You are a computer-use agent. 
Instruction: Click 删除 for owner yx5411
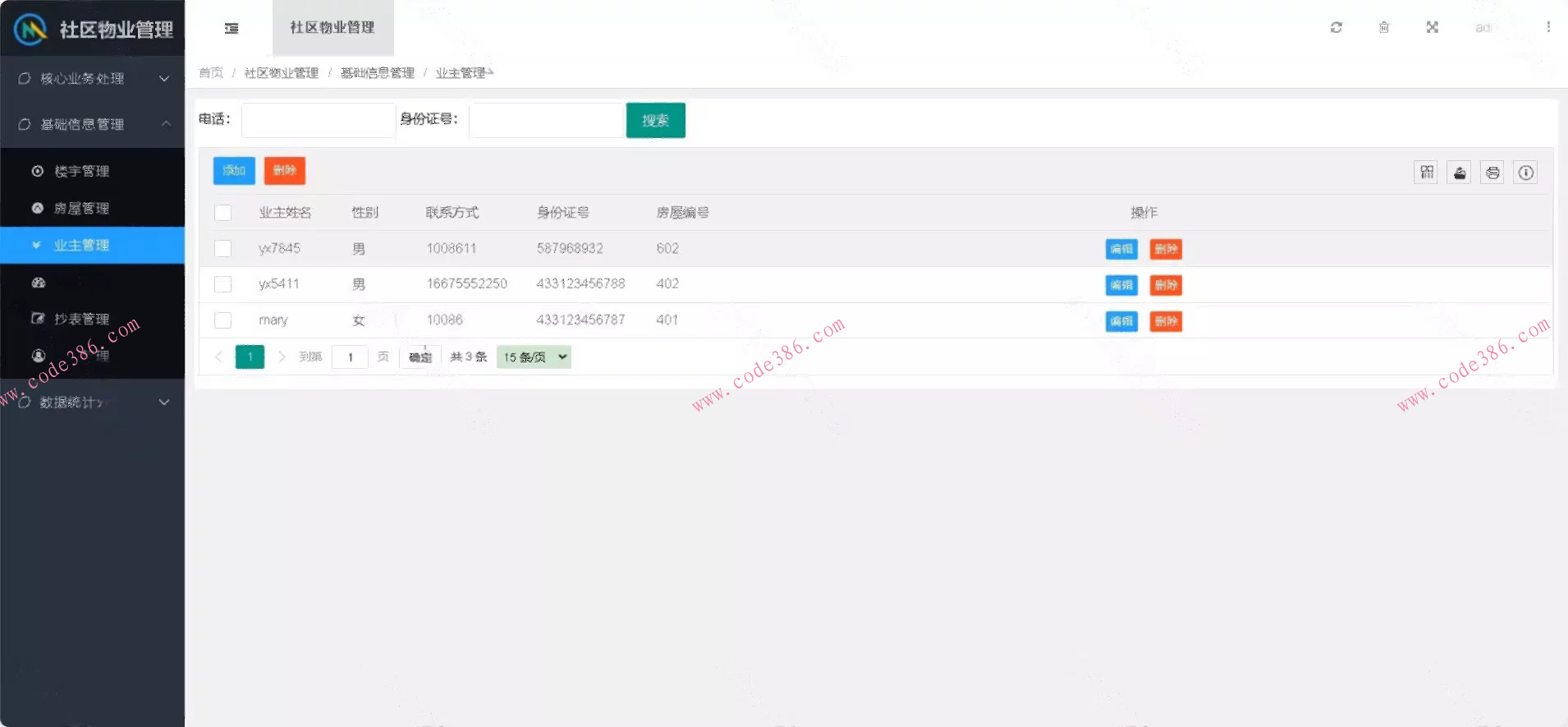tap(1166, 285)
